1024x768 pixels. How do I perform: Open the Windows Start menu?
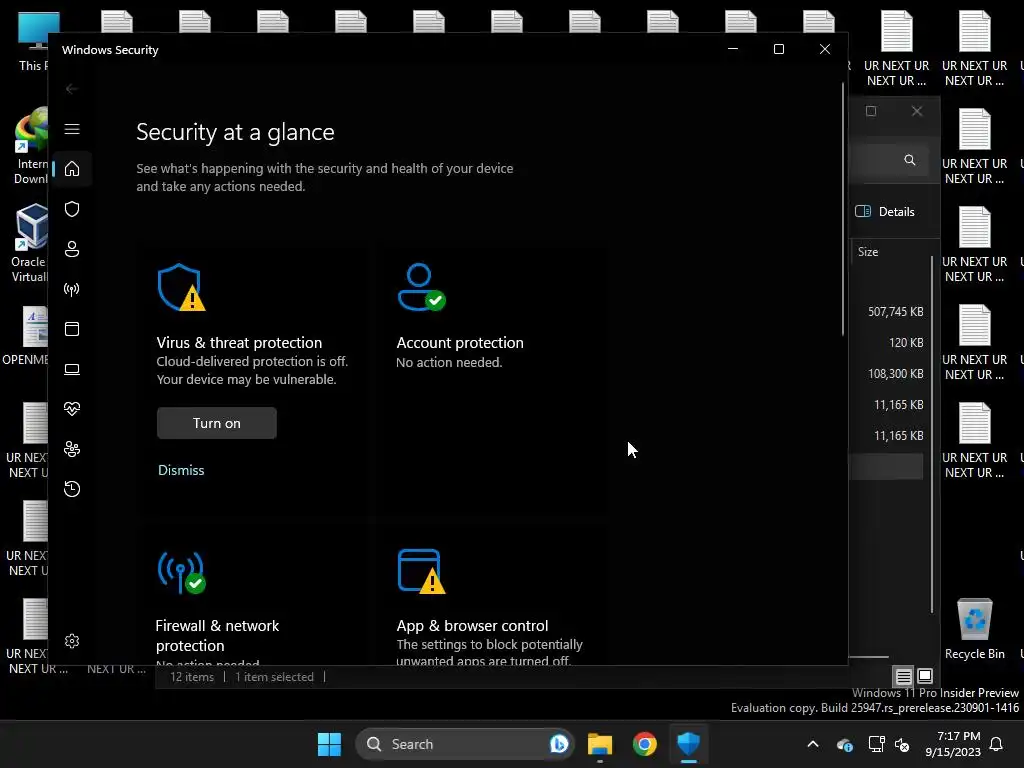click(x=329, y=744)
